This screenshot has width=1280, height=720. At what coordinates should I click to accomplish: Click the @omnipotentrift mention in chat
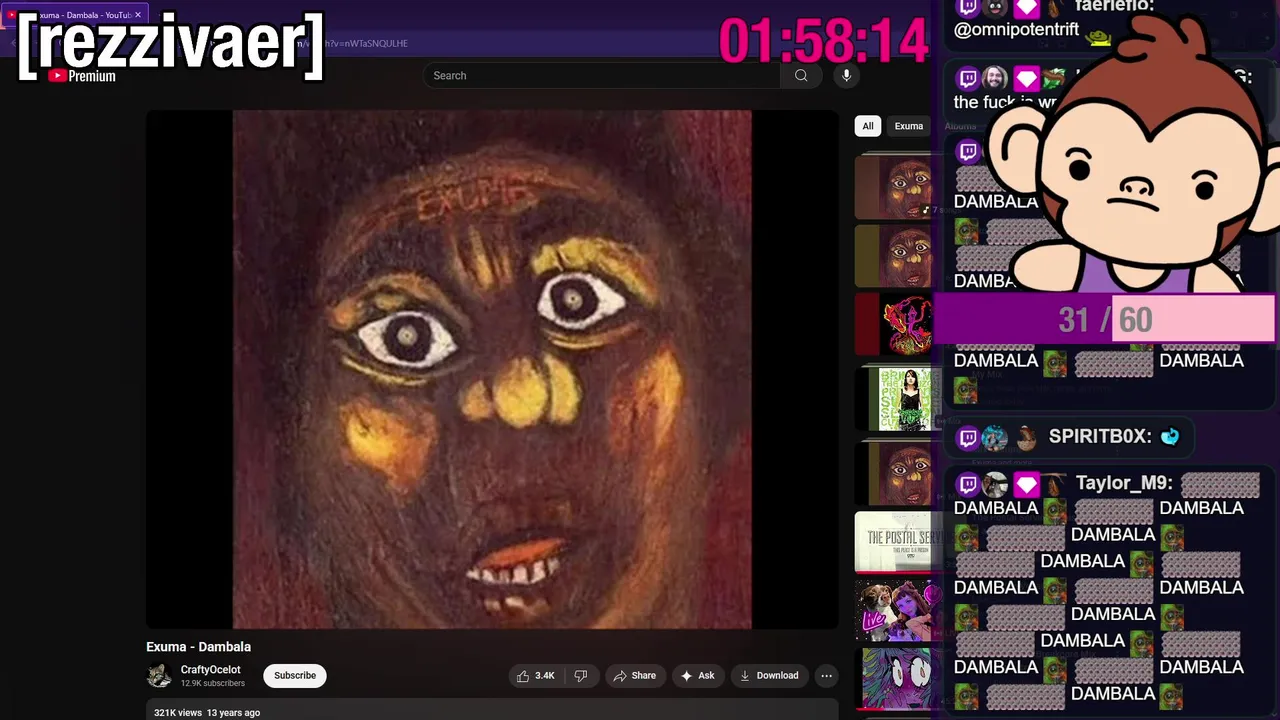click(1016, 30)
